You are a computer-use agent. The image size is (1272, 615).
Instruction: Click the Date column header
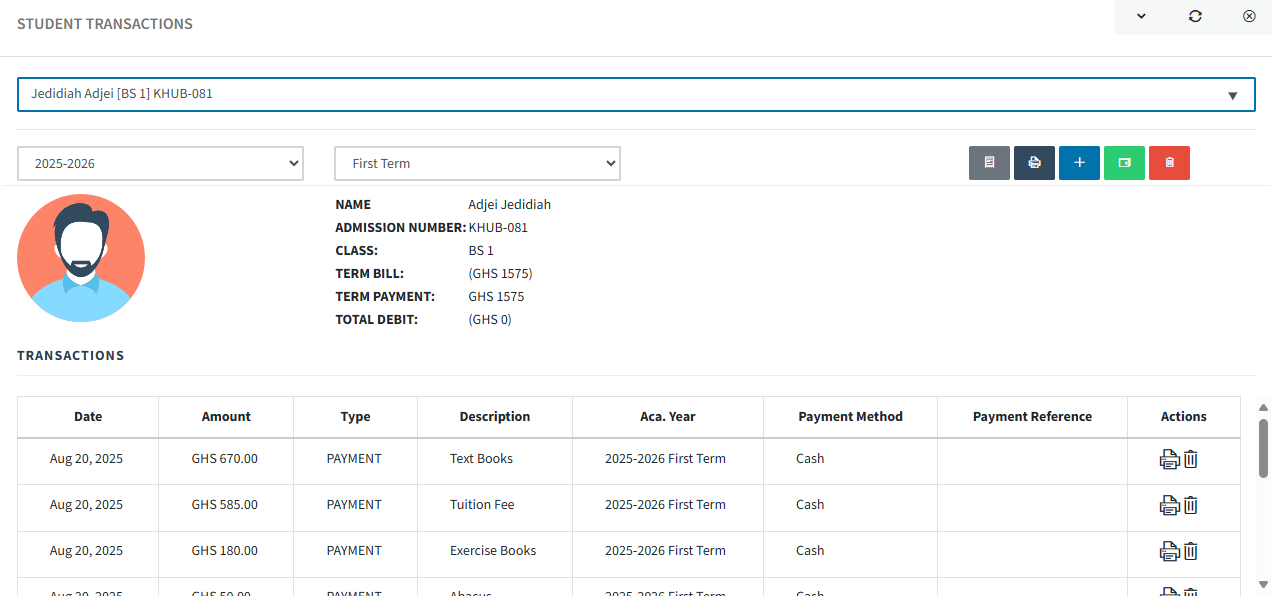coord(88,417)
